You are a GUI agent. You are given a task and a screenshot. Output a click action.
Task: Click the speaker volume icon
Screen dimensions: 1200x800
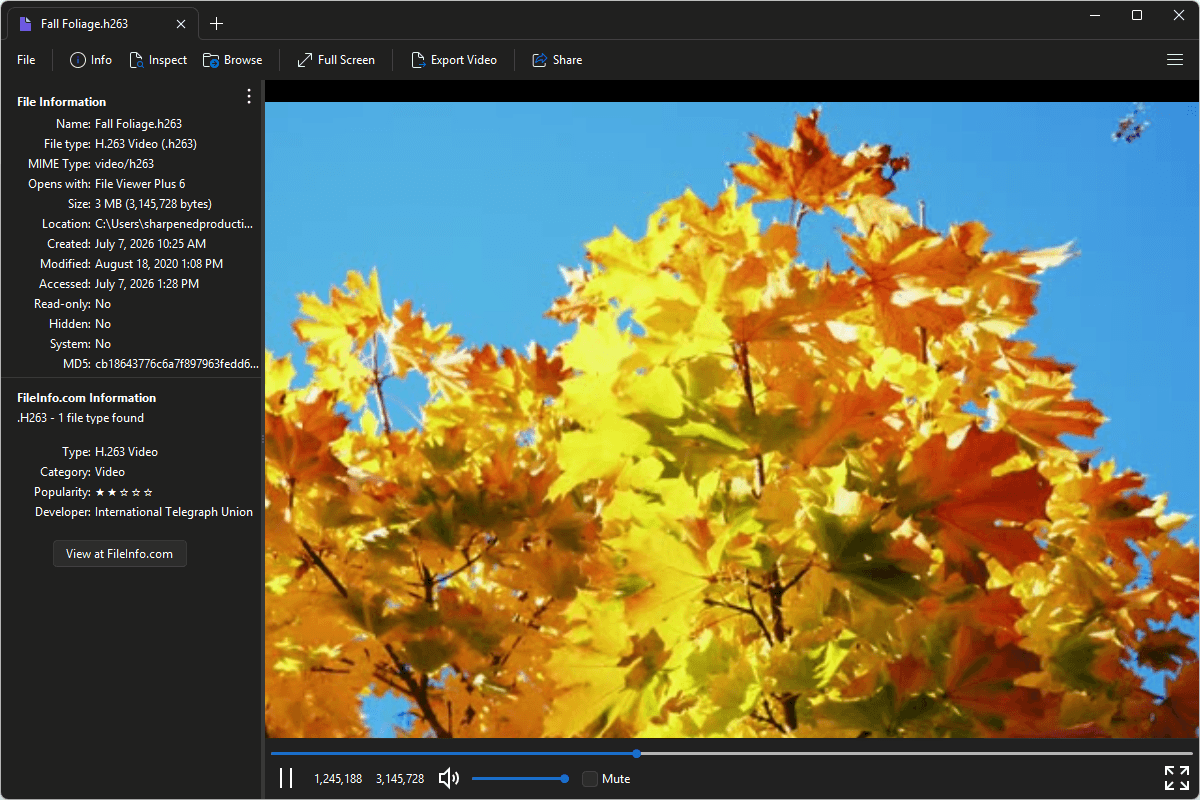click(x=449, y=778)
